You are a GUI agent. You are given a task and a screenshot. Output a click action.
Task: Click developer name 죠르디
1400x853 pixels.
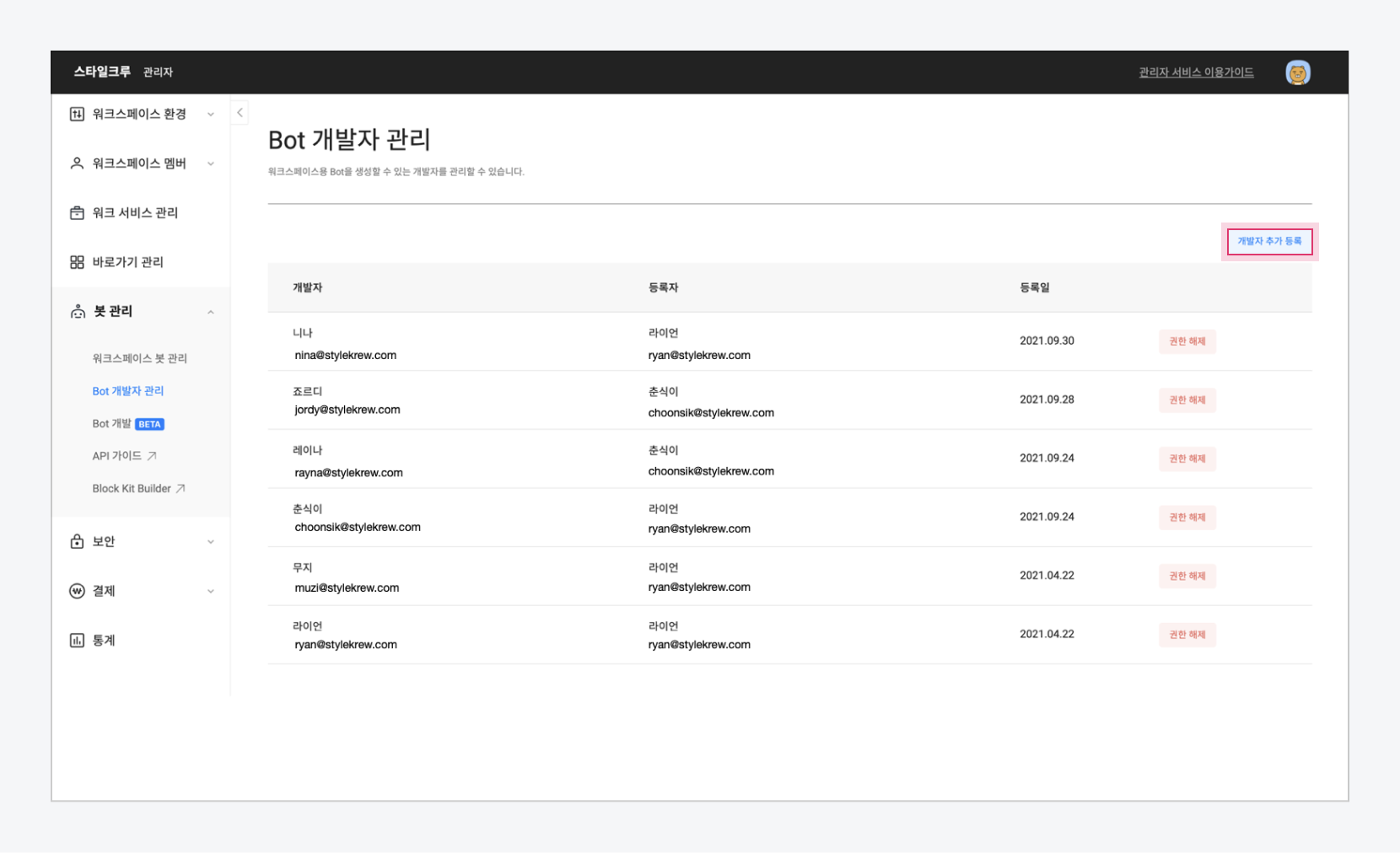tap(307, 392)
